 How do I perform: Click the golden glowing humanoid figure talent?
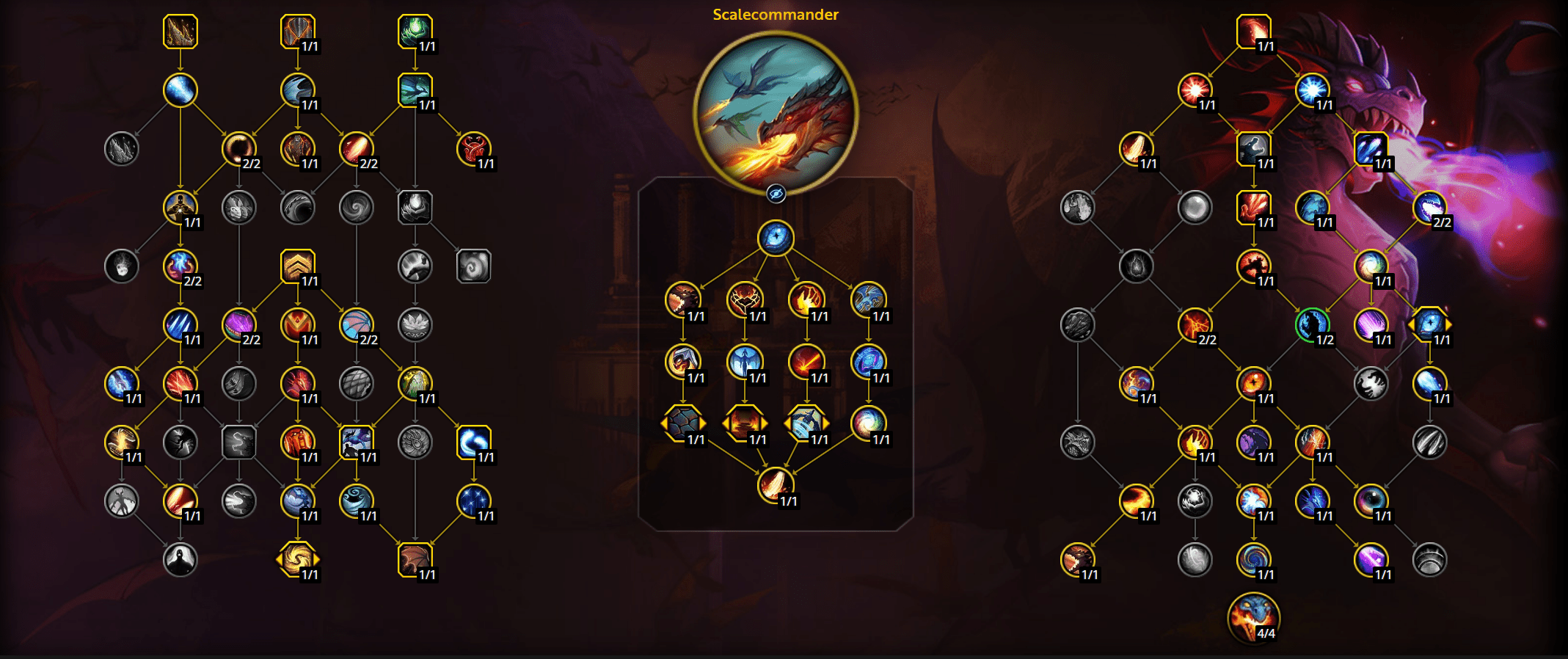(x=180, y=208)
